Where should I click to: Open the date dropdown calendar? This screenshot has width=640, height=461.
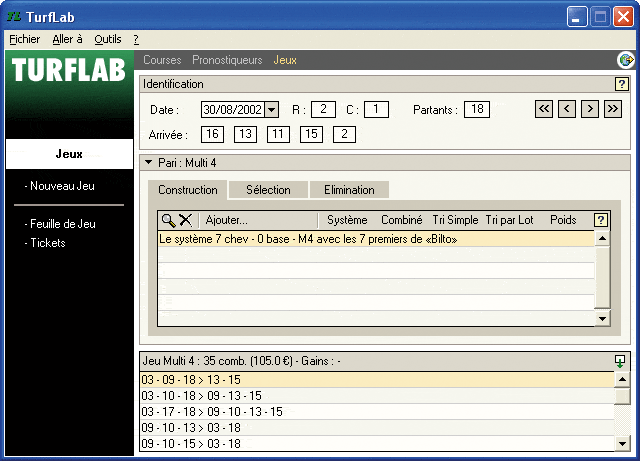coord(272,110)
